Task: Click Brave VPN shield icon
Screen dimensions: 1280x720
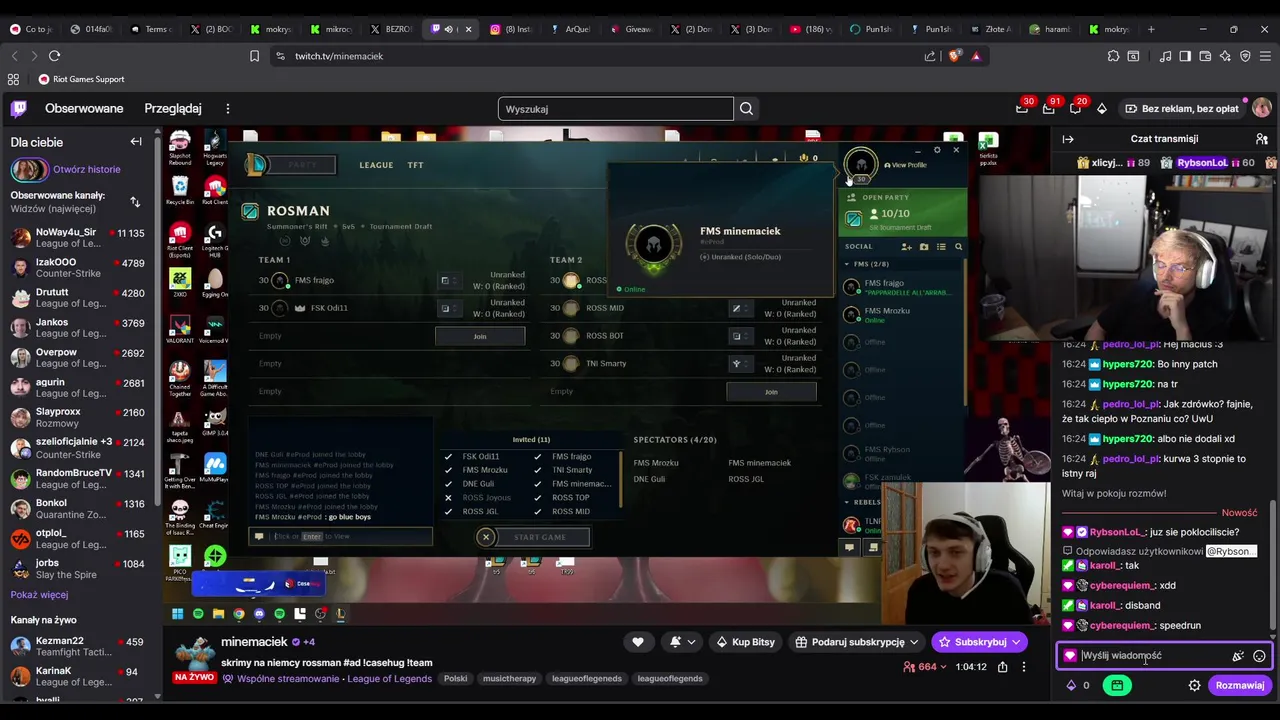Action: [1245, 56]
